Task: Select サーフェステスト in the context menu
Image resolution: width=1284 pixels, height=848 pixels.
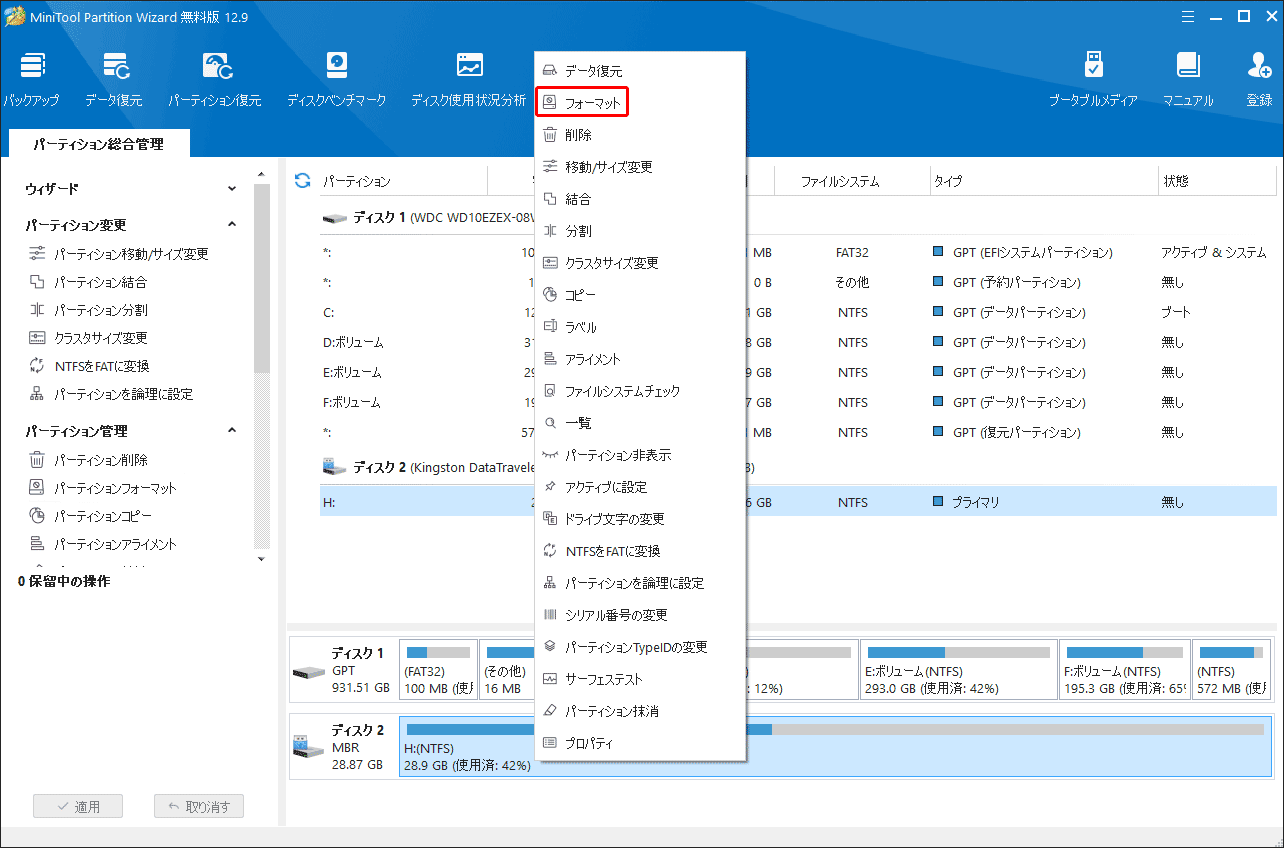Action: point(640,679)
